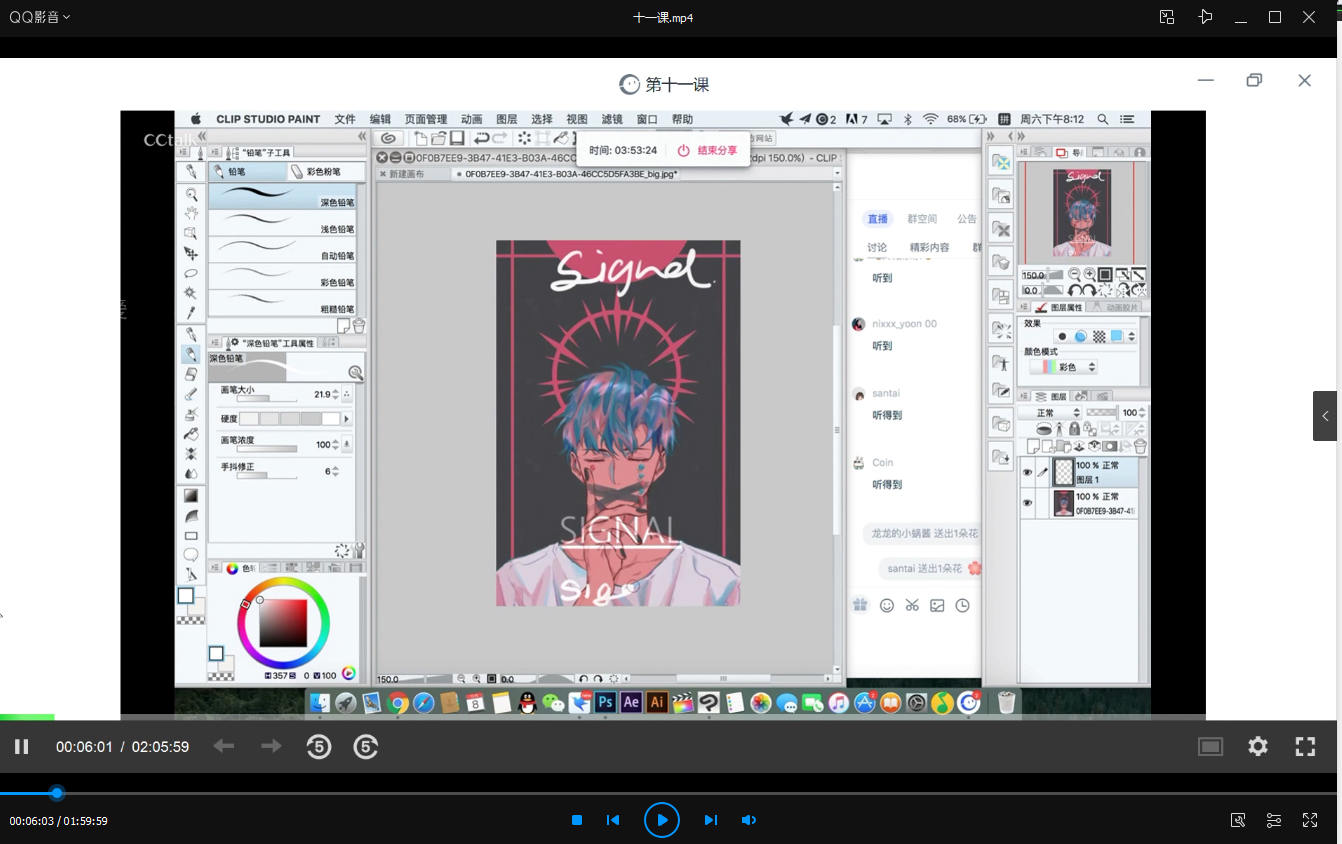
Task: Toggle visibility of 图层 1 layer
Action: tap(1027, 472)
